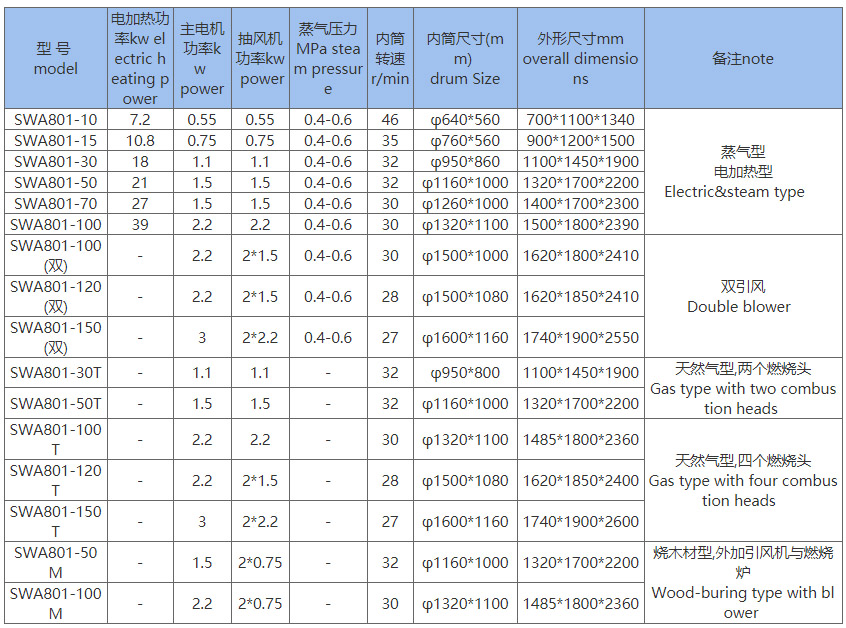Screen dimensions: 846x628
Task: Click the "内筒转速 r/min" header cell
Action: click(x=390, y=59)
